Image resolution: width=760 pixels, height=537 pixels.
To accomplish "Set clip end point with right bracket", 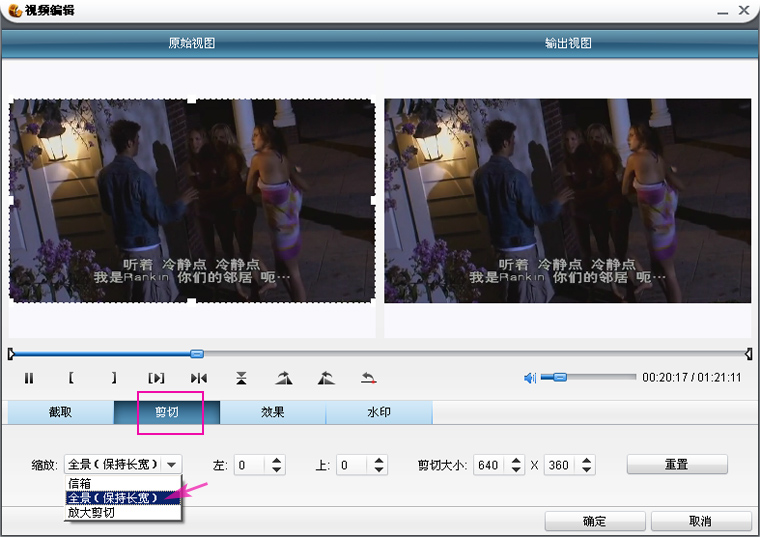I will point(114,378).
